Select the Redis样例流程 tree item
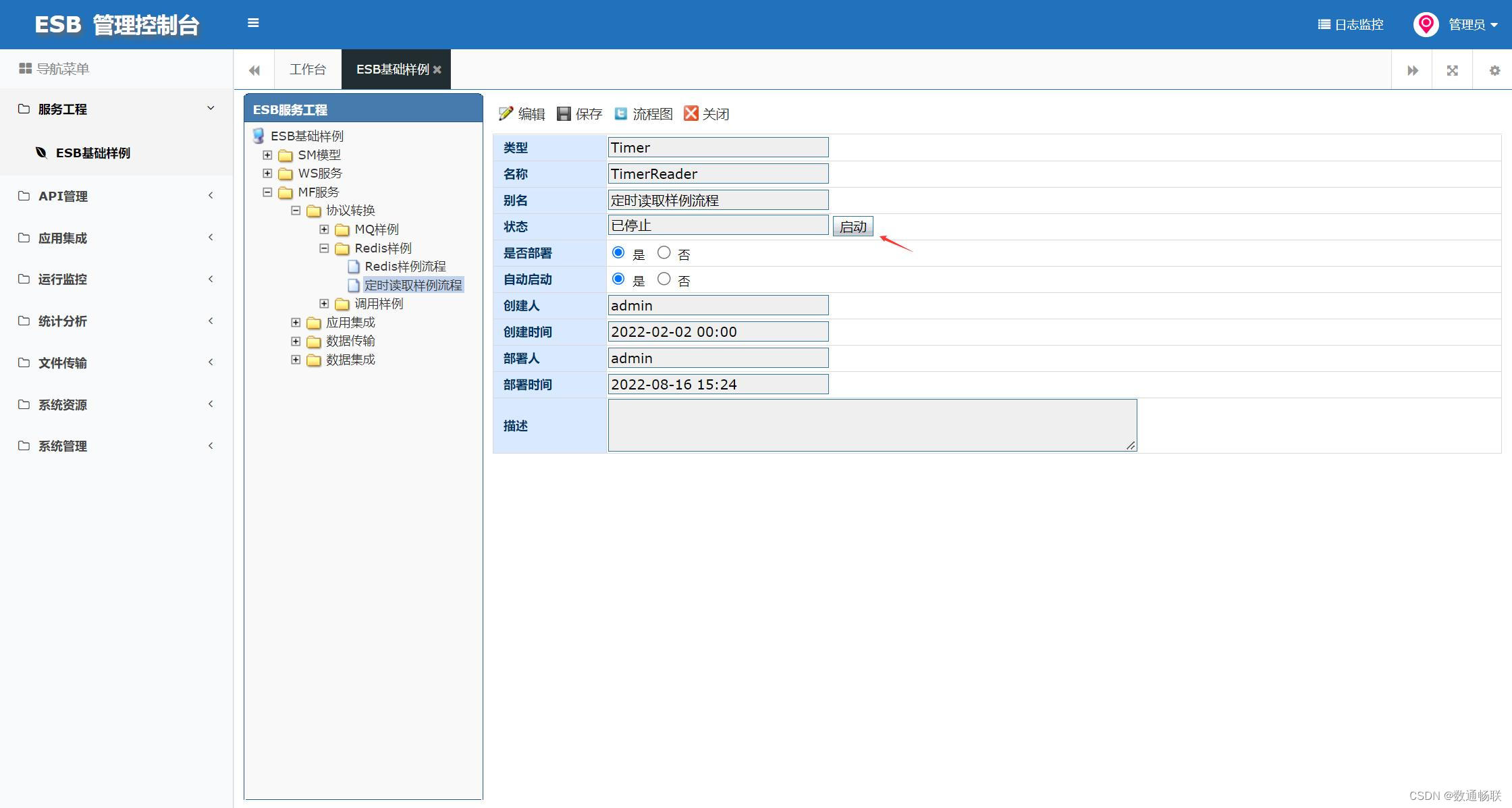This screenshot has height=808, width=1512. click(x=405, y=267)
